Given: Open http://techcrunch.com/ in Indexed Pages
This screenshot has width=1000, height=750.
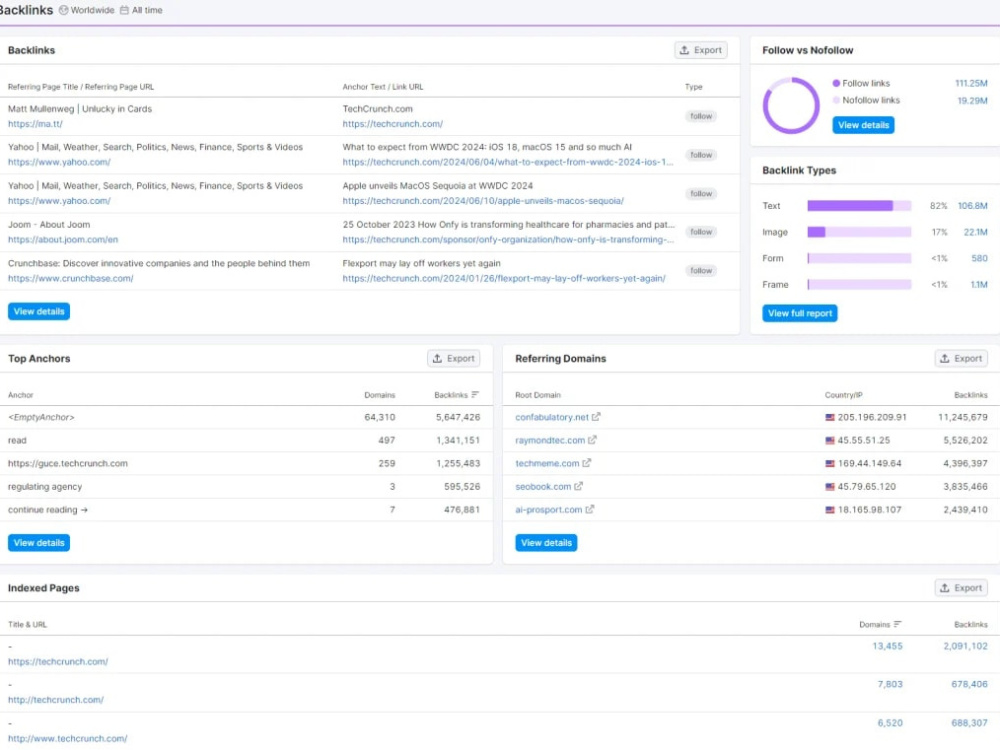Looking at the screenshot, I should click(x=55, y=700).
